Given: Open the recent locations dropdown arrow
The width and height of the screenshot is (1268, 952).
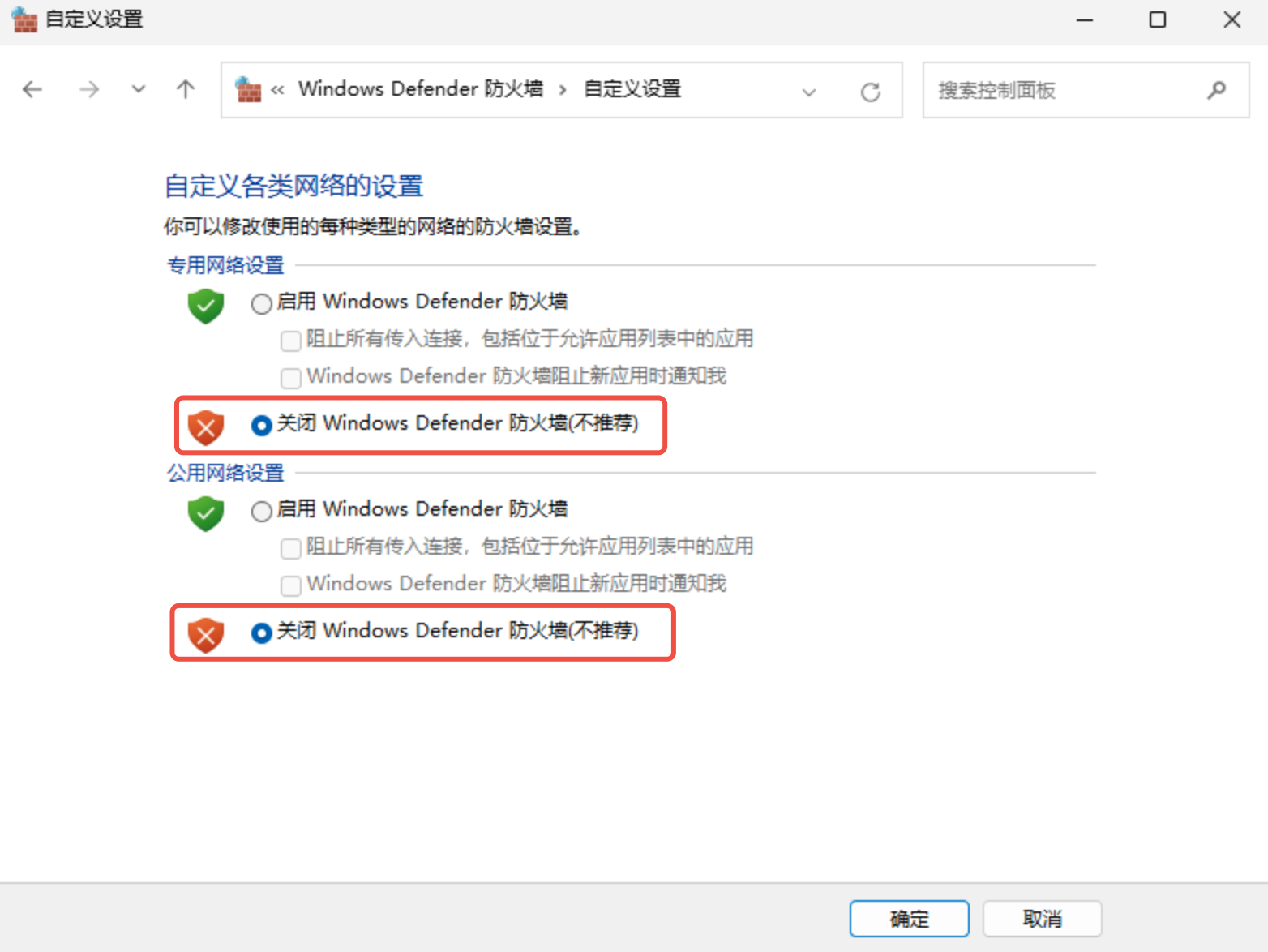Looking at the screenshot, I should pyautogui.click(x=139, y=89).
